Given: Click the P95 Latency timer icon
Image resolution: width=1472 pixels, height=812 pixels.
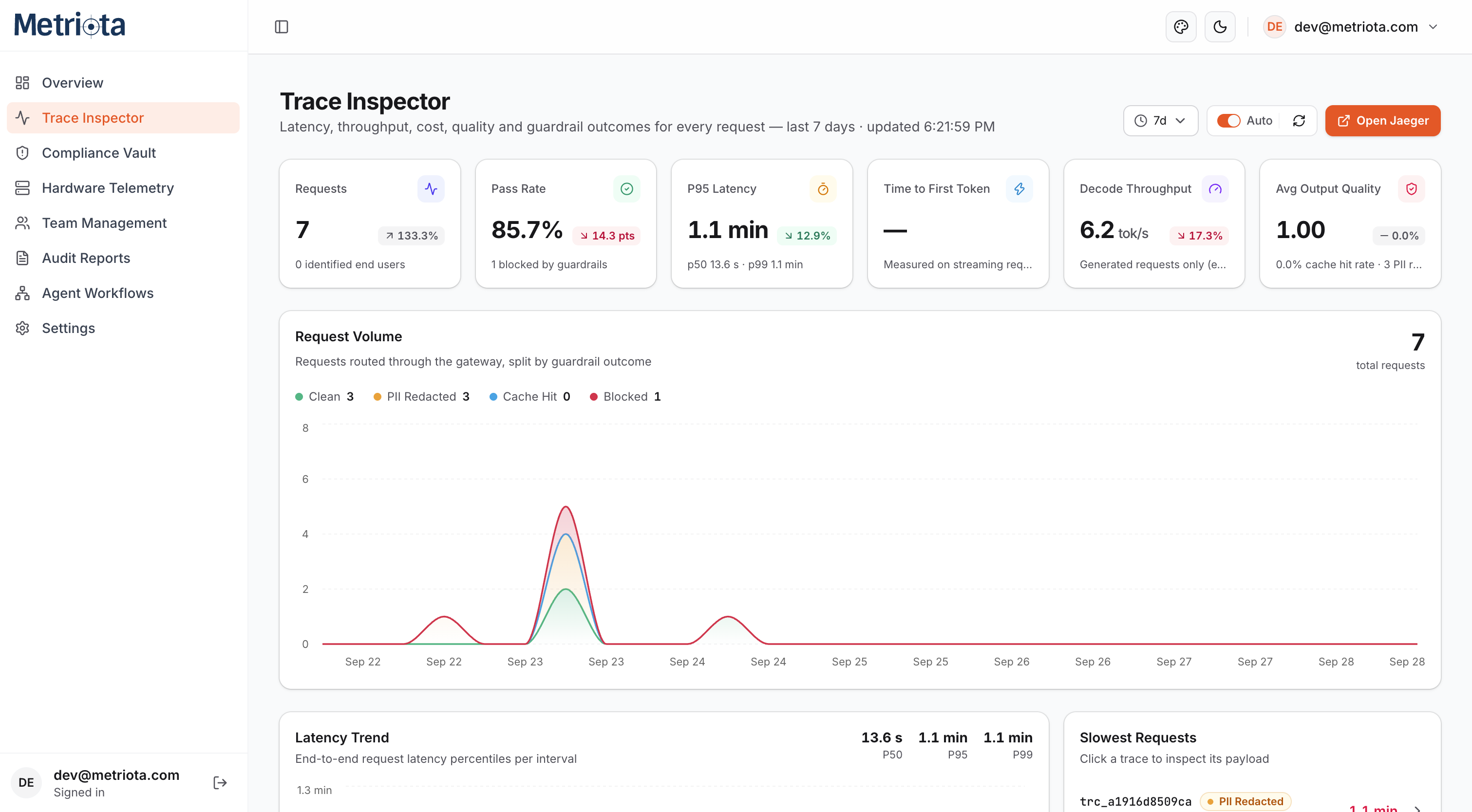Looking at the screenshot, I should [x=823, y=188].
